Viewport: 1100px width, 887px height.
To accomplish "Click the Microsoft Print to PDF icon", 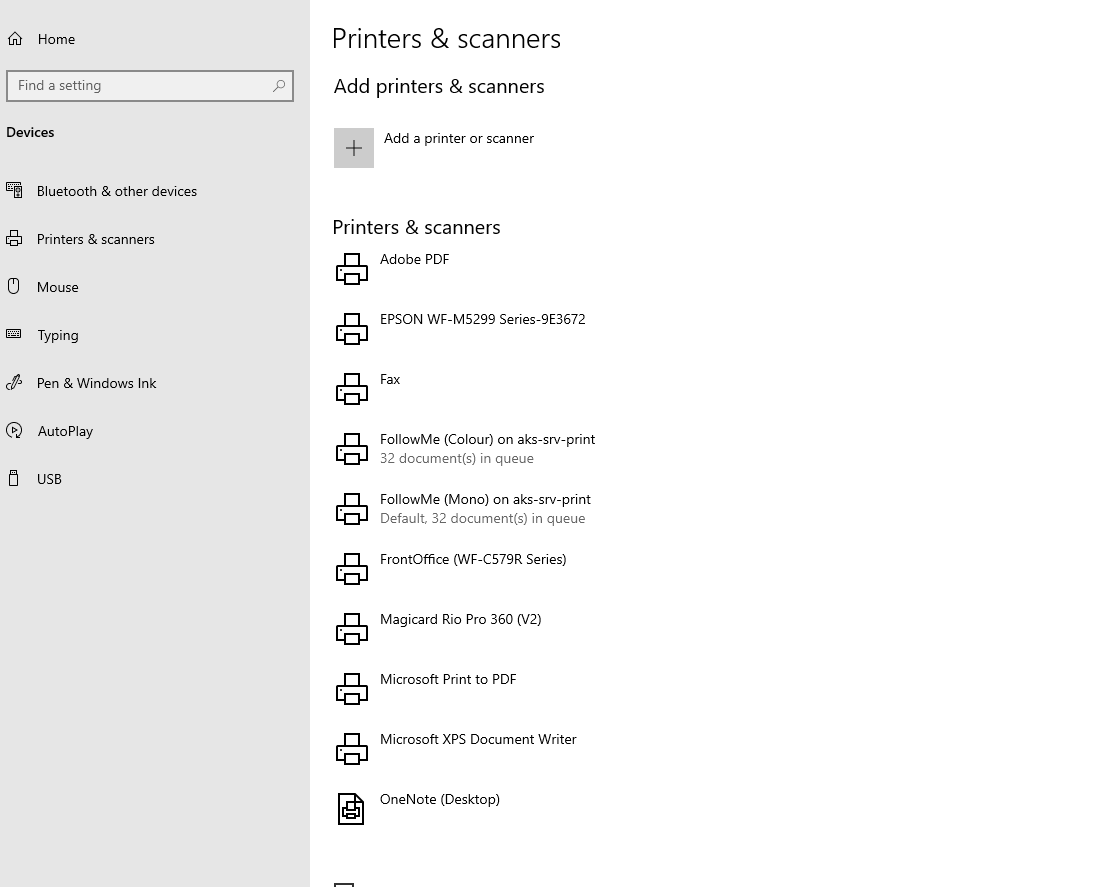I will (x=351, y=689).
